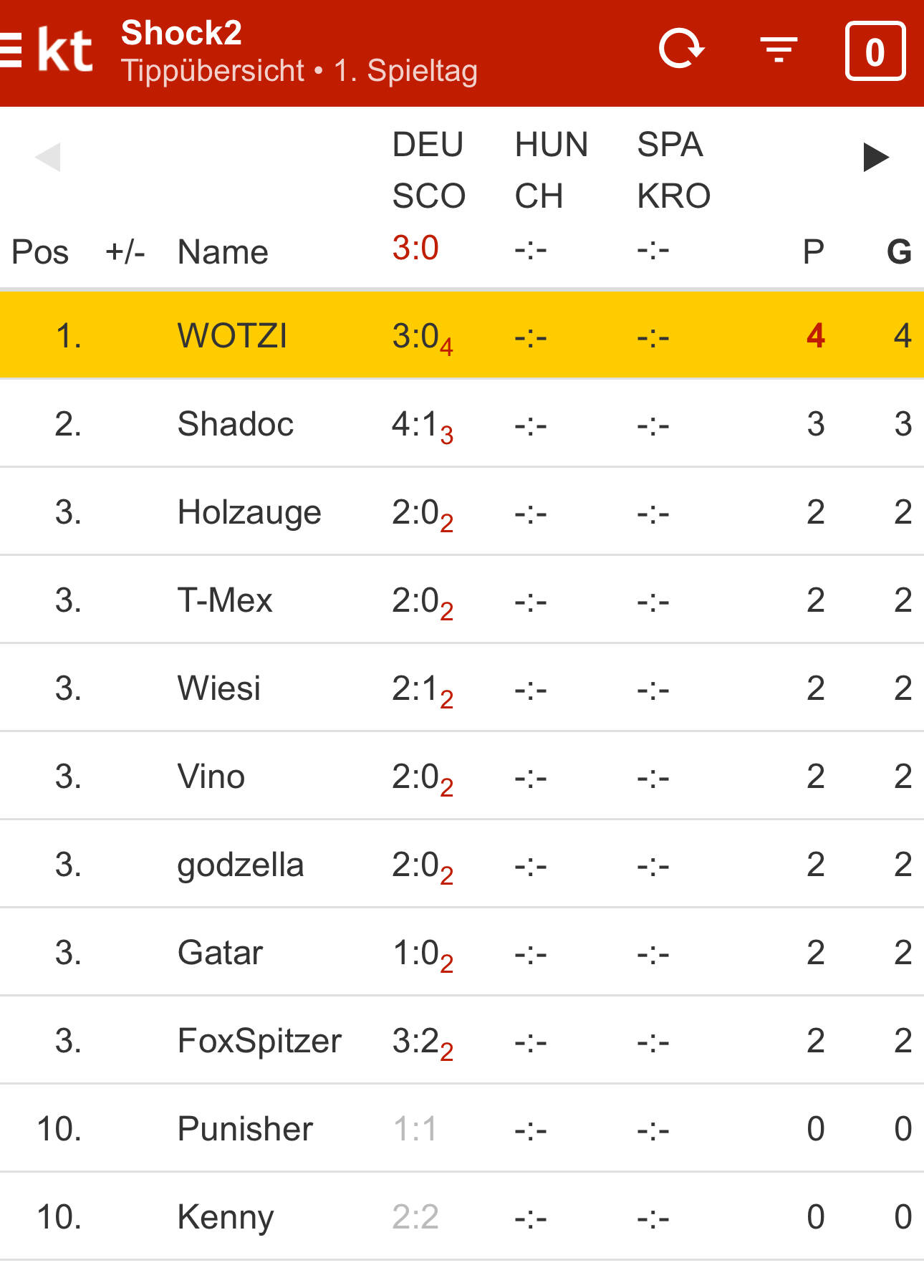924x1288 pixels.
Task: Open FoxSpitzer's player row
Action: click(x=259, y=1041)
